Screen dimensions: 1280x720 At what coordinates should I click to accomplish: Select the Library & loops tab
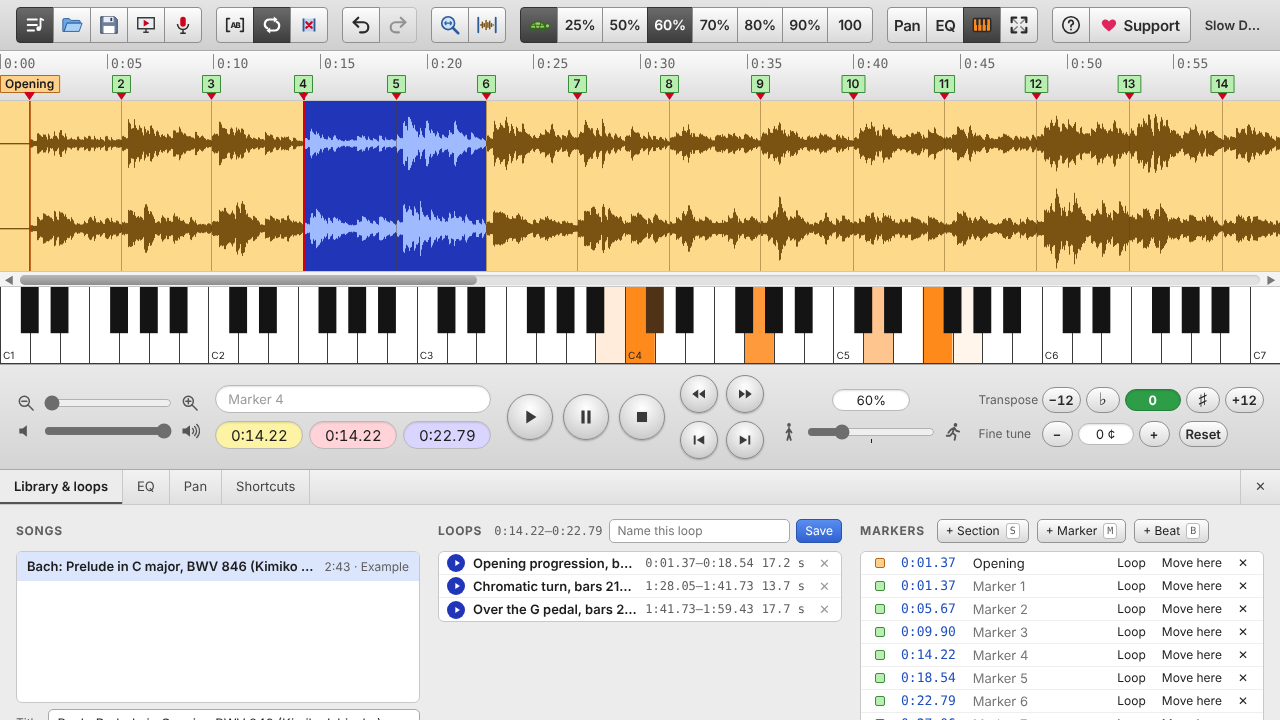coord(61,487)
